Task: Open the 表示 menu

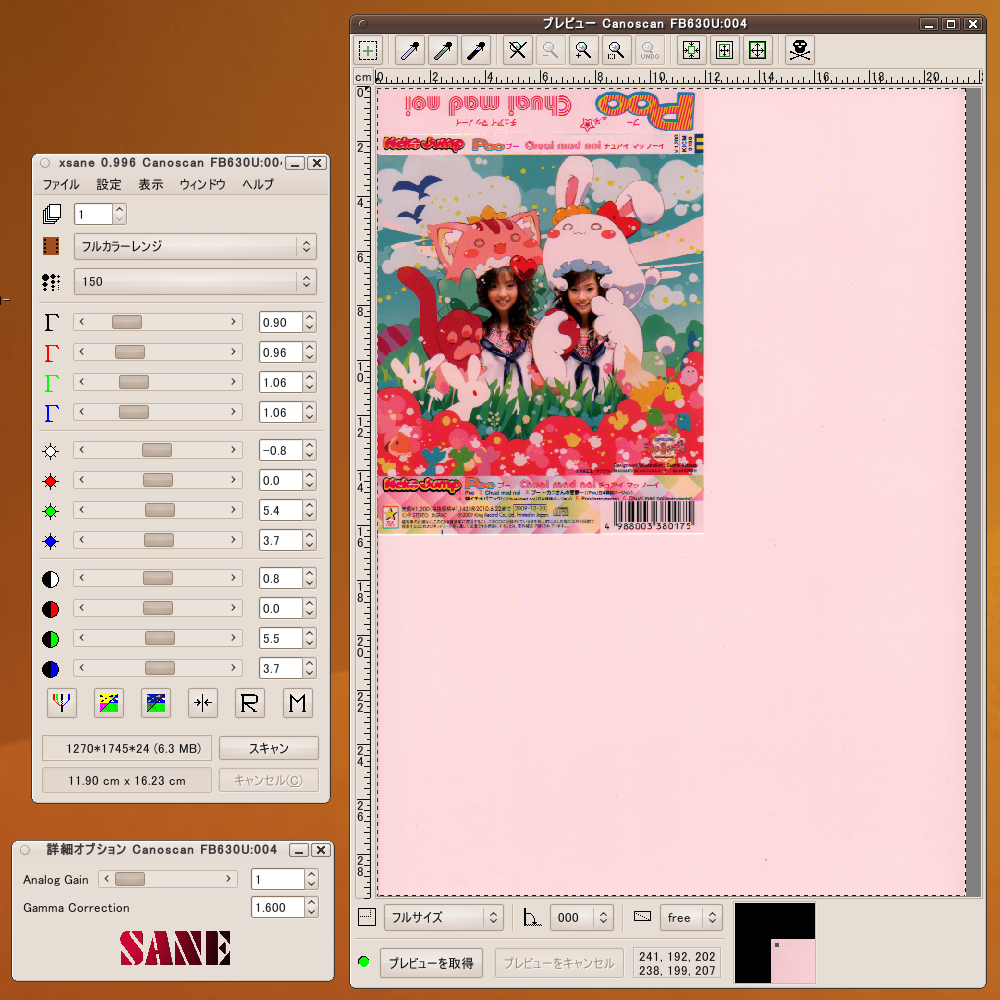Action: tap(151, 184)
